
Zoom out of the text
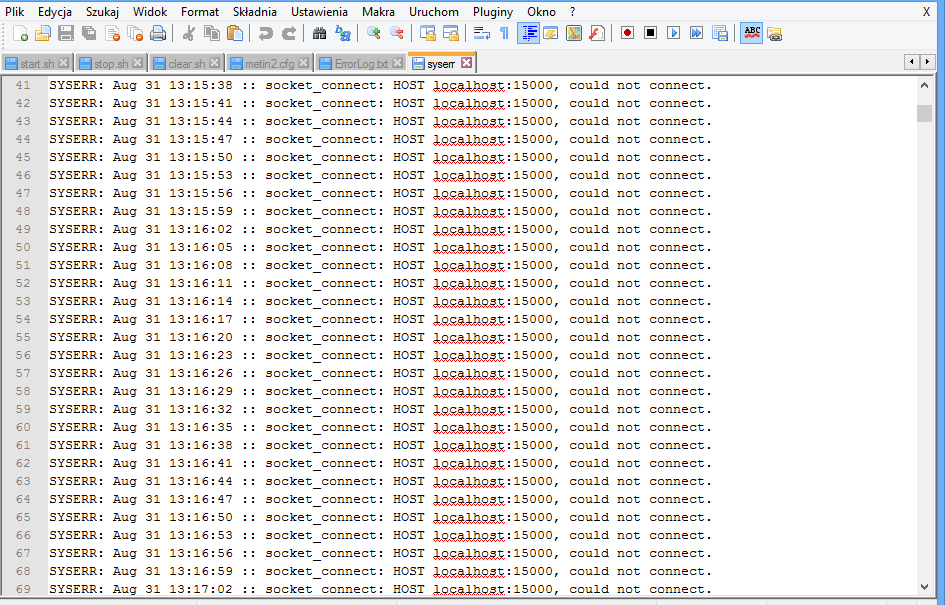[x=397, y=34]
